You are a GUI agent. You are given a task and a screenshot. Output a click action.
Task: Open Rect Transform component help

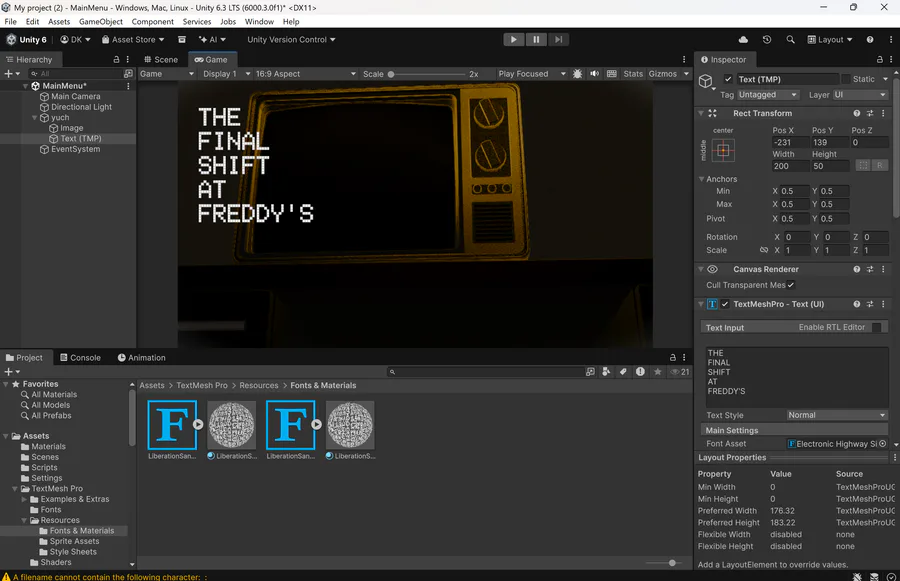[856, 113]
